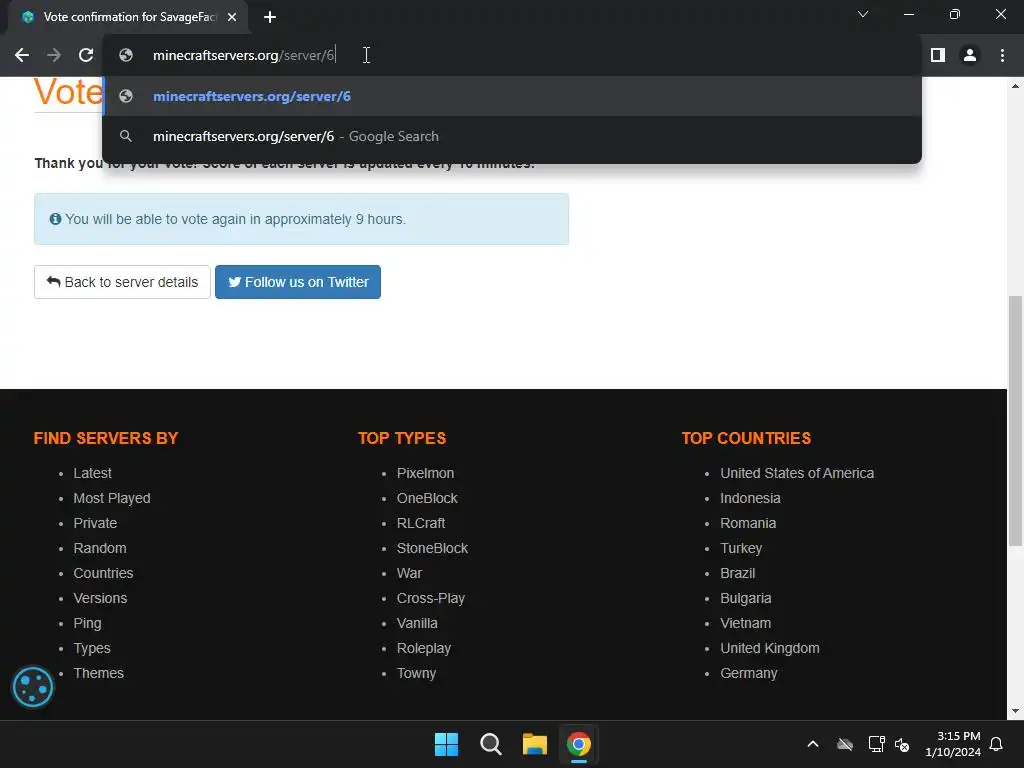Image resolution: width=1024 pixels, height=768 pixels.
Task: Show hidden system tray icons
Action: (813, 744)
